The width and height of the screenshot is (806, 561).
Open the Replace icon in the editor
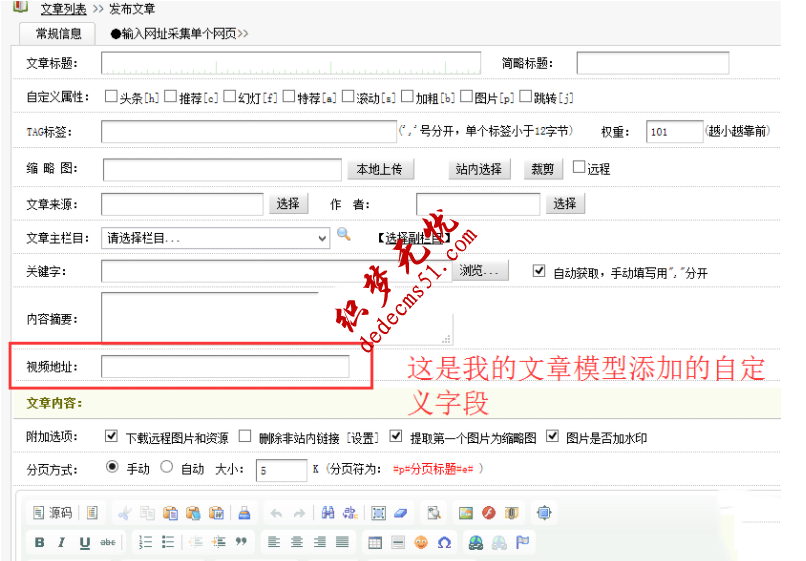click(351, 513)
